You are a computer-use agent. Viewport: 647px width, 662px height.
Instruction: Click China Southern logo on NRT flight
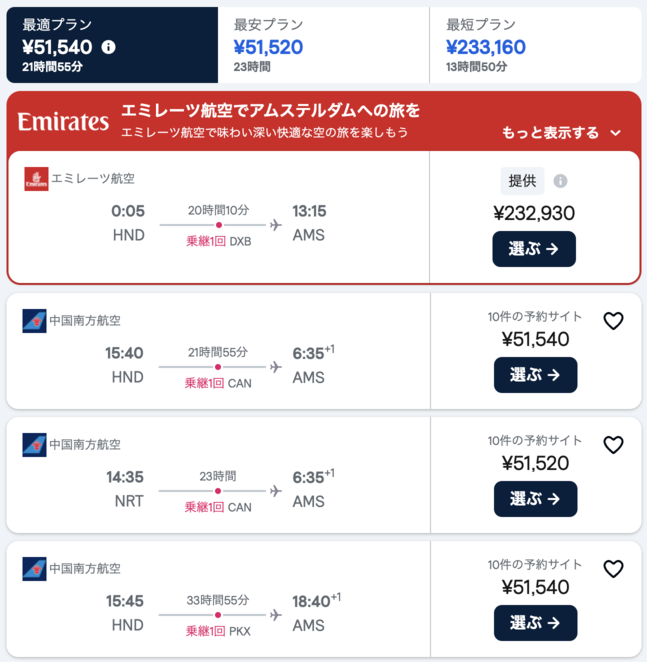pos(34,445)
